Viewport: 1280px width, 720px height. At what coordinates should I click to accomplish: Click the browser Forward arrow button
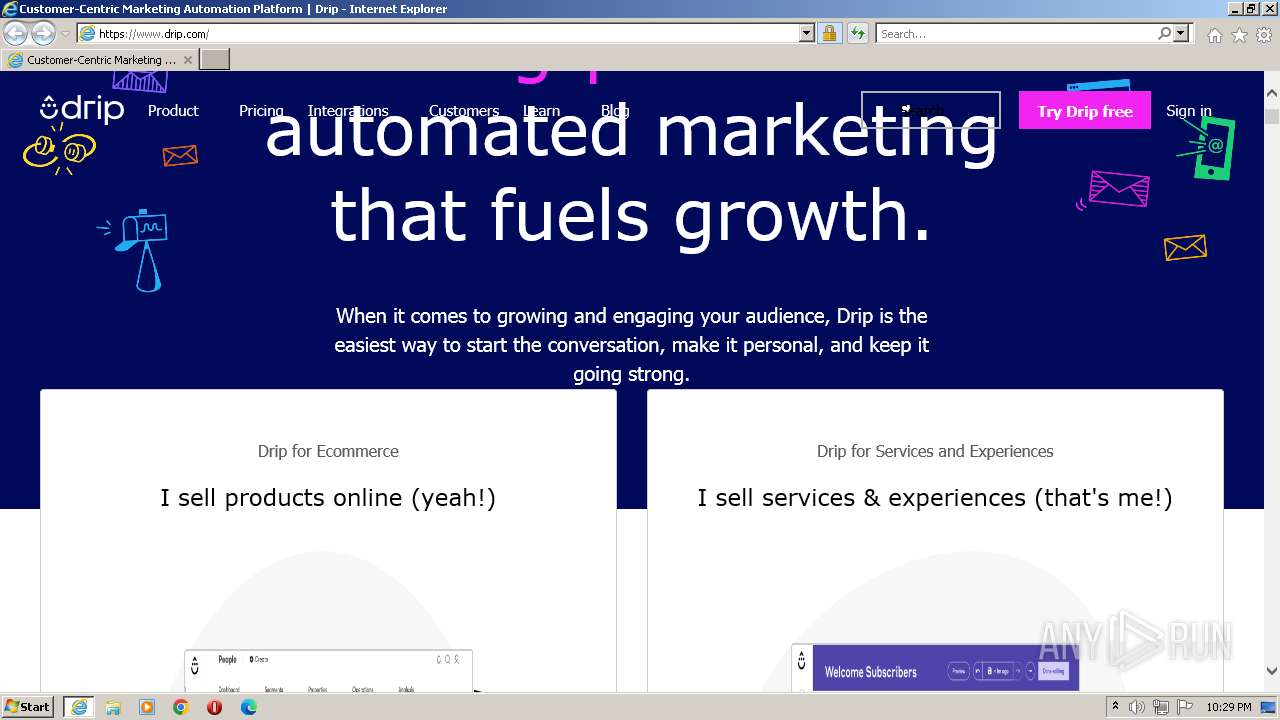click(43, 34)
